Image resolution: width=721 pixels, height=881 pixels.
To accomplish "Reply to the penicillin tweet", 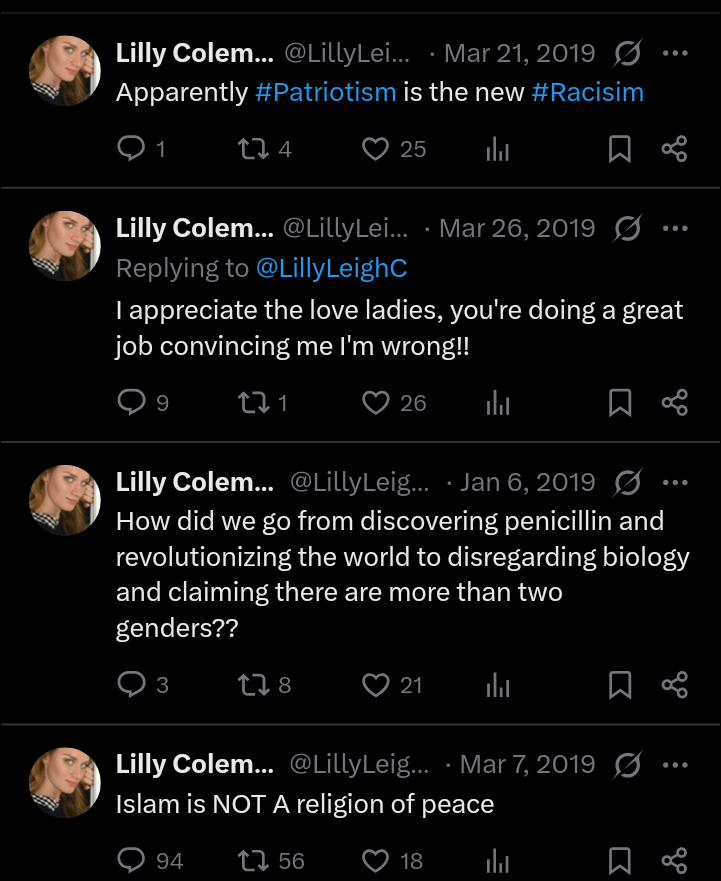I will [x=132, y=685].
